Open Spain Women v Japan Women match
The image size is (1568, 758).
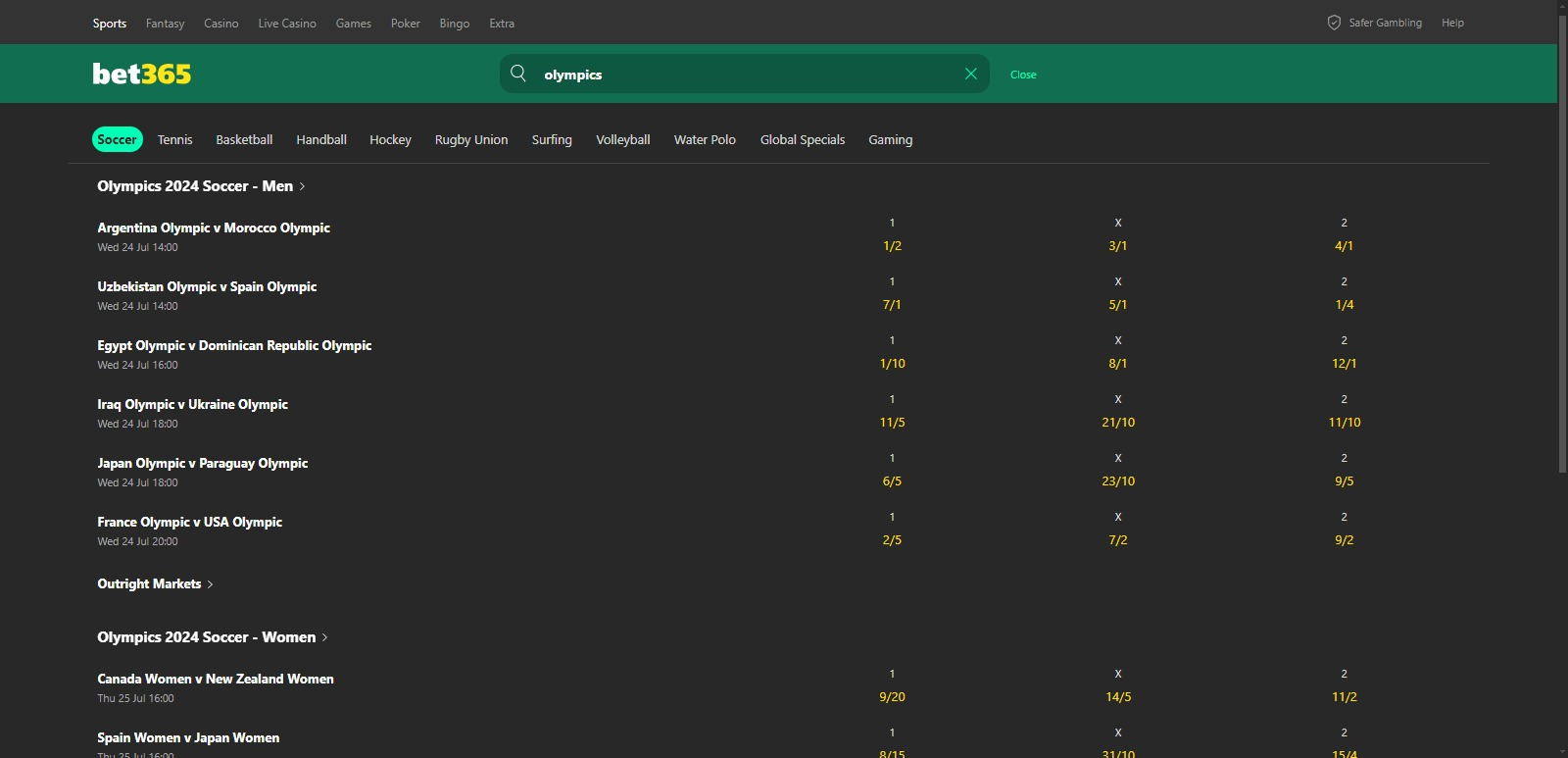pyautogui.click(x=188, y=737)
